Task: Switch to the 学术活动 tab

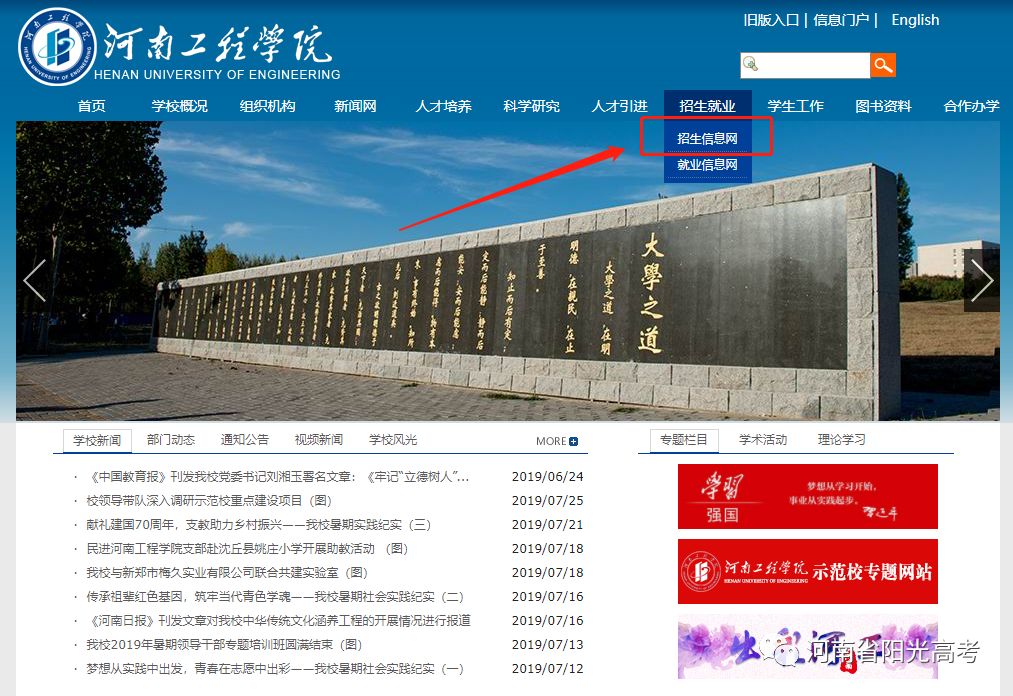Action: tap(763, 440)
